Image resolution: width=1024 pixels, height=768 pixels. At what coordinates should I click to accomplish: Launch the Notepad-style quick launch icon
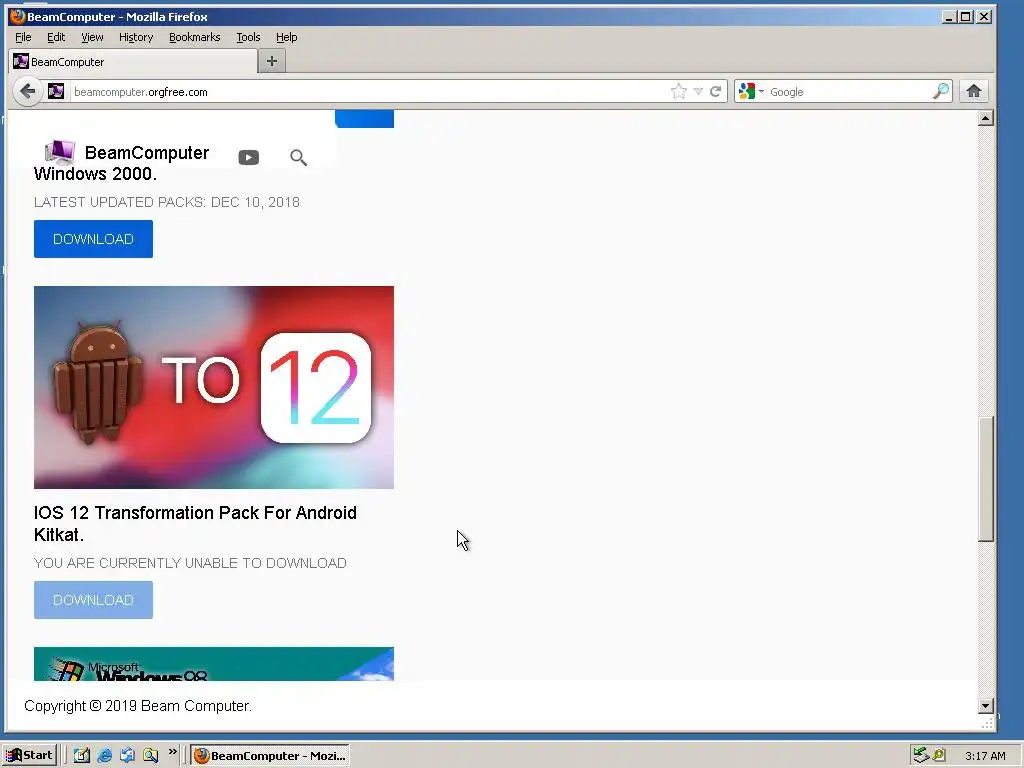pos(82,755)
